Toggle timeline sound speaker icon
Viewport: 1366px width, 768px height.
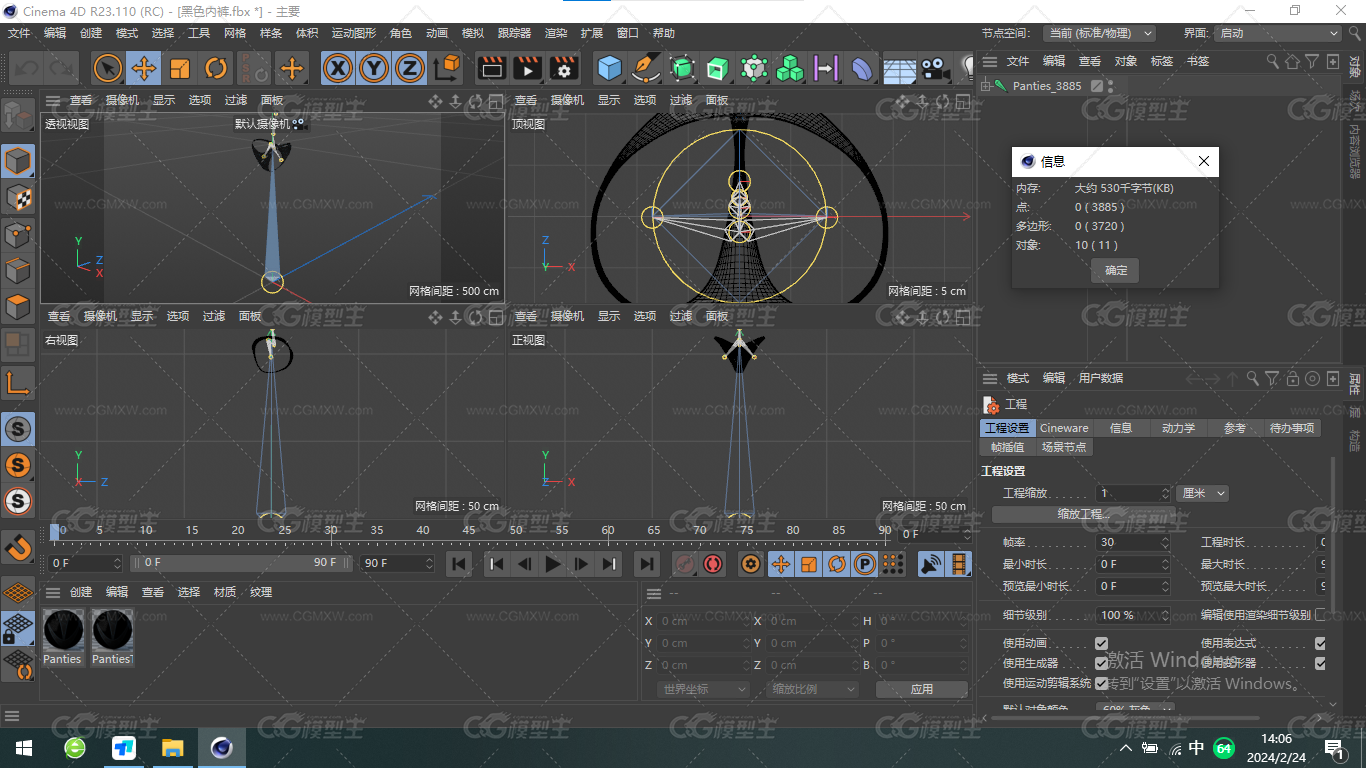931,564
